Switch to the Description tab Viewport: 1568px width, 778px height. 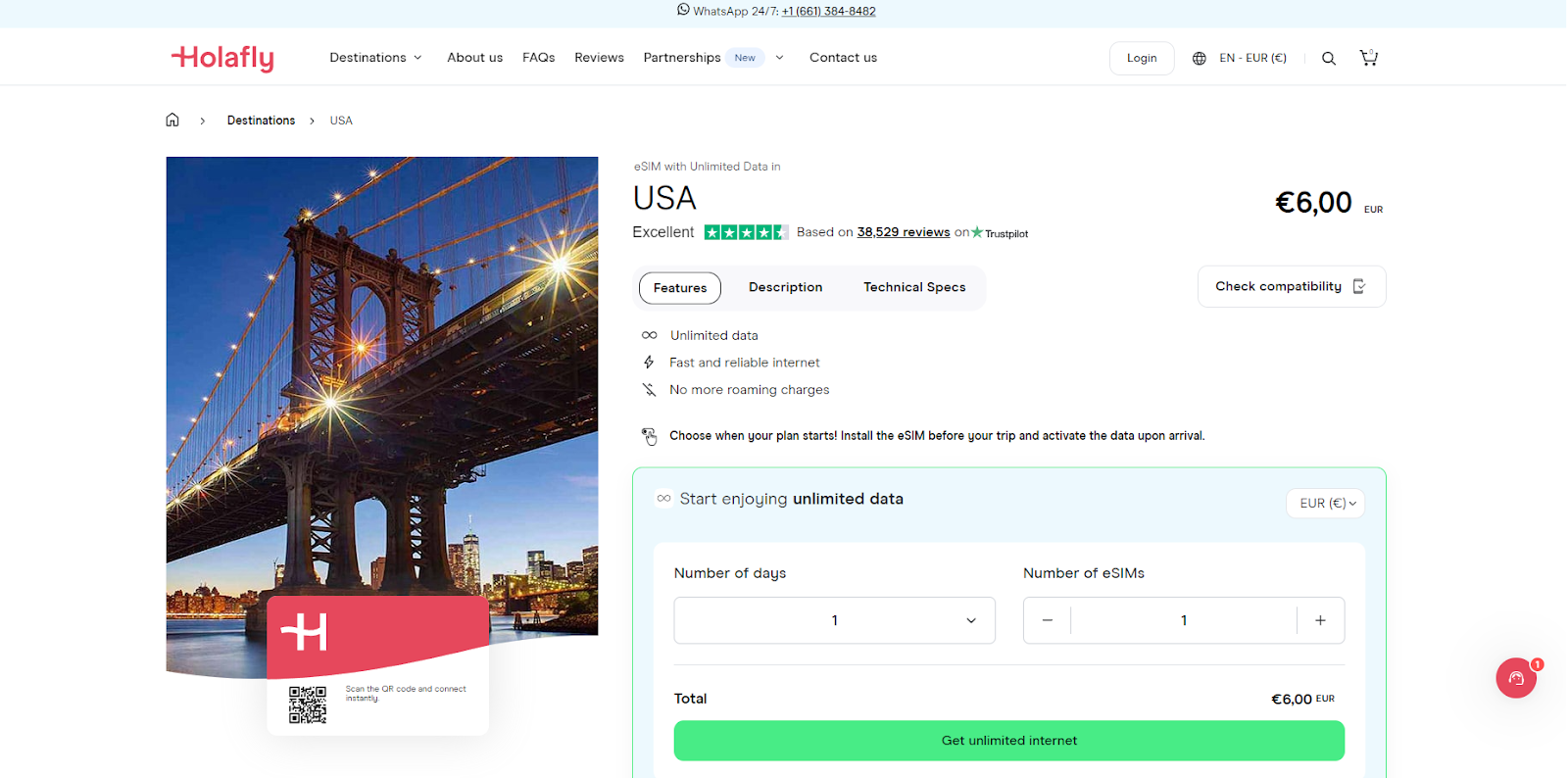tap(785, 287)
